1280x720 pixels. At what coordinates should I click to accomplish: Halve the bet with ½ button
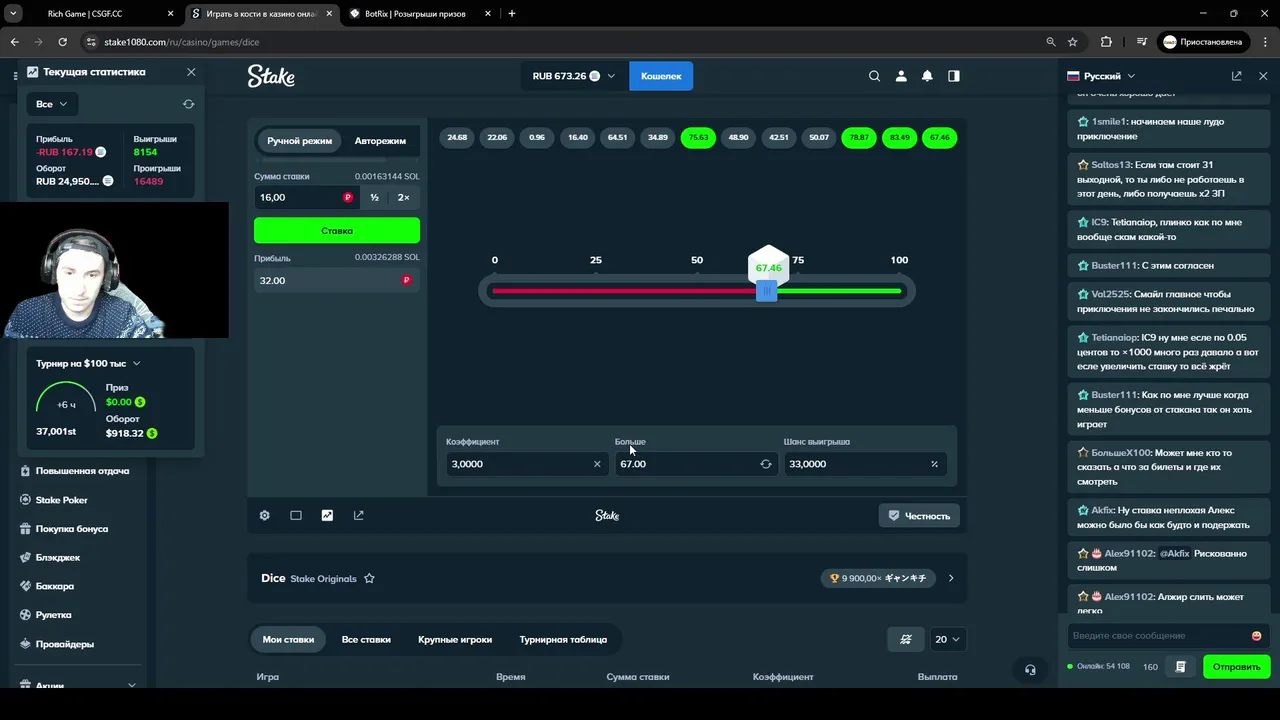click(x=374, y=198)
